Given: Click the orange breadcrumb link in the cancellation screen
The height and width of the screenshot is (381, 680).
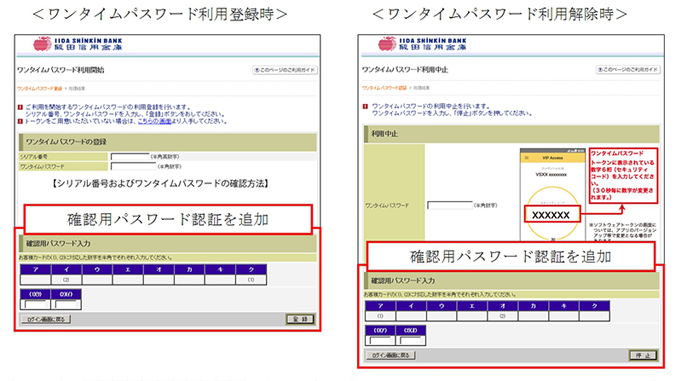Looking at the screenshot, I should tap(384, 88).
